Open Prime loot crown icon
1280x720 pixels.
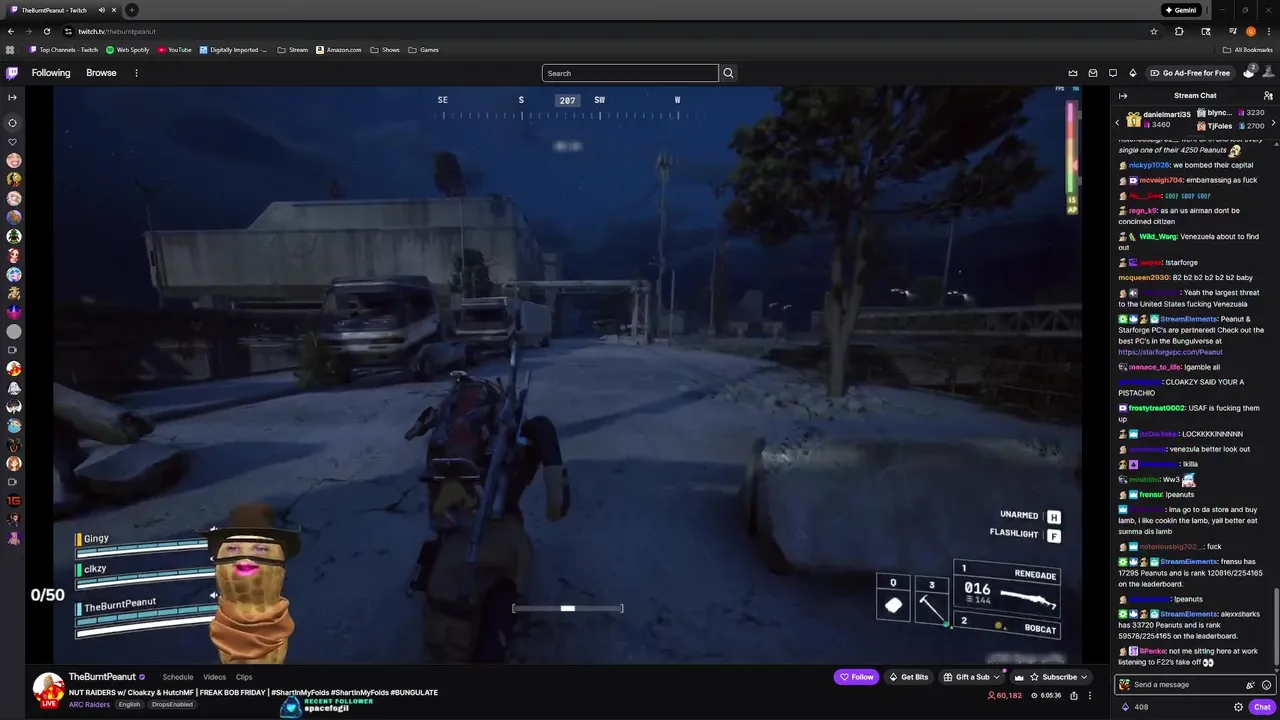(x=1073, y=73)
